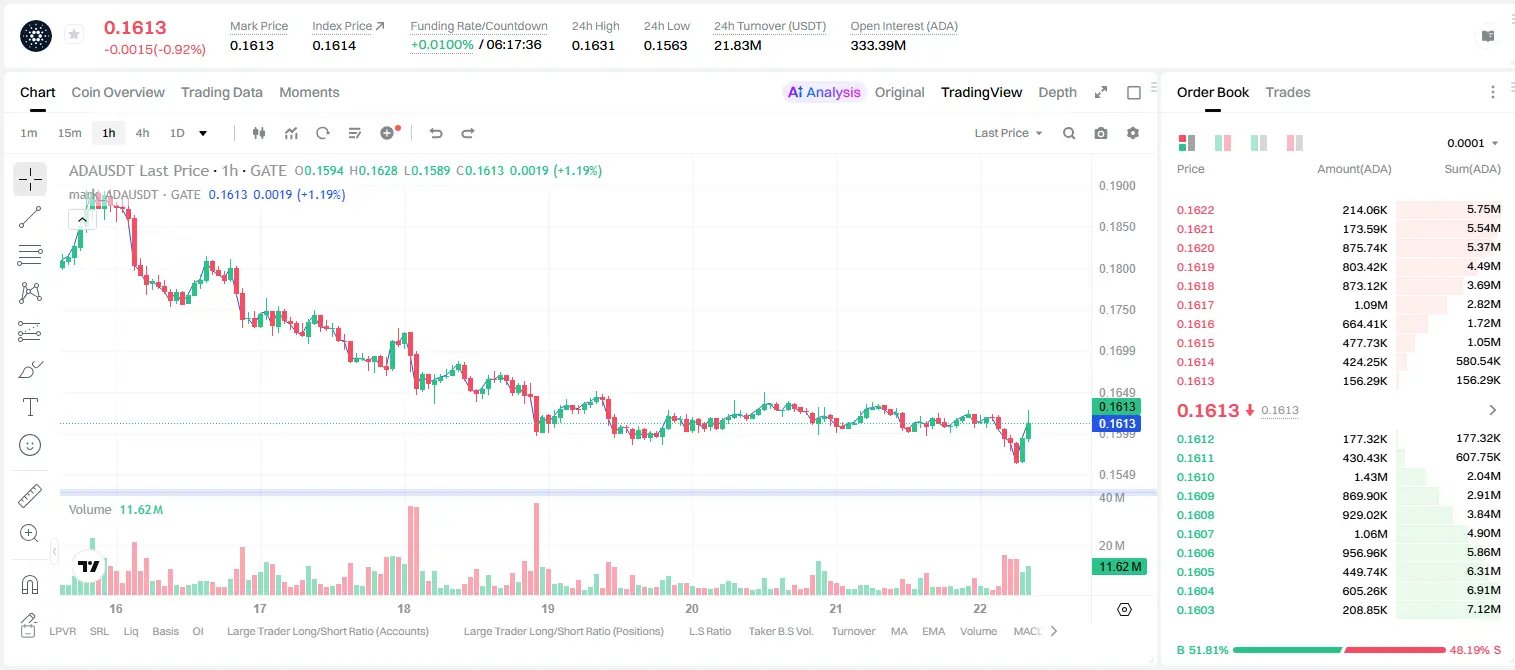Open the Coin Overview tab
The image size is (1515, 670).
click(118, 92)
